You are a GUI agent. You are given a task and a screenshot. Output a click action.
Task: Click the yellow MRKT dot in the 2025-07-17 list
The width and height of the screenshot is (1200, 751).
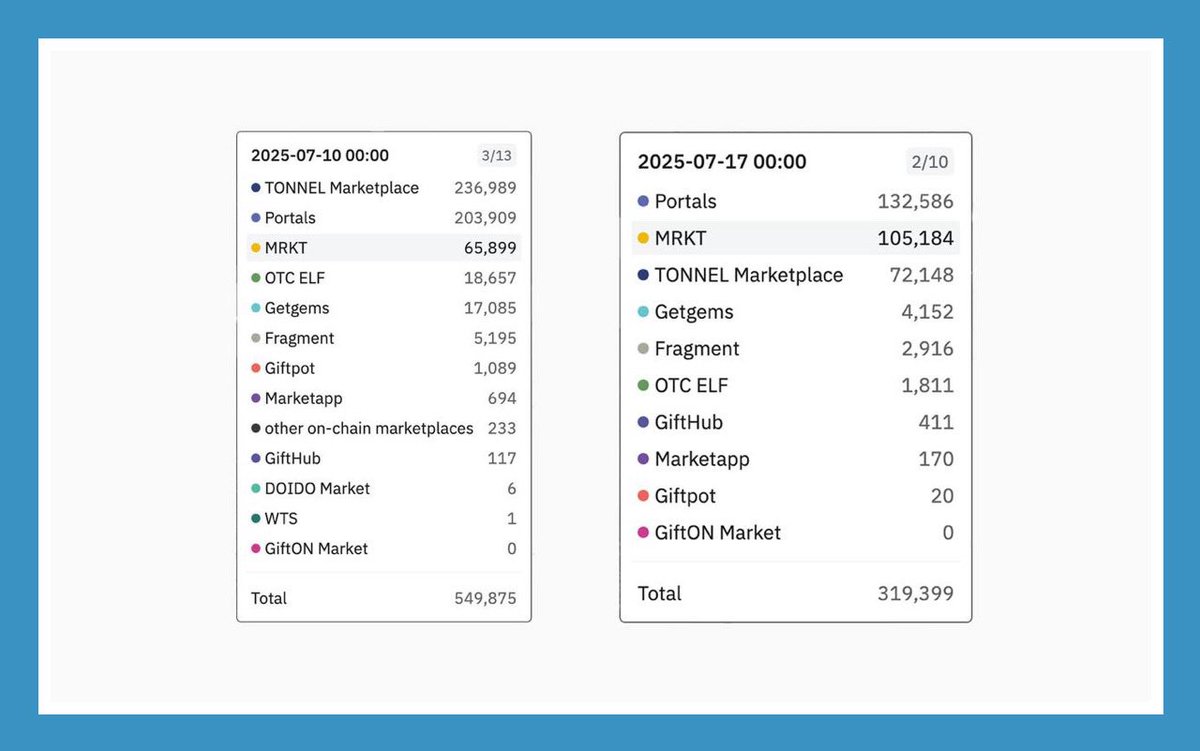(x=643, y=238)
